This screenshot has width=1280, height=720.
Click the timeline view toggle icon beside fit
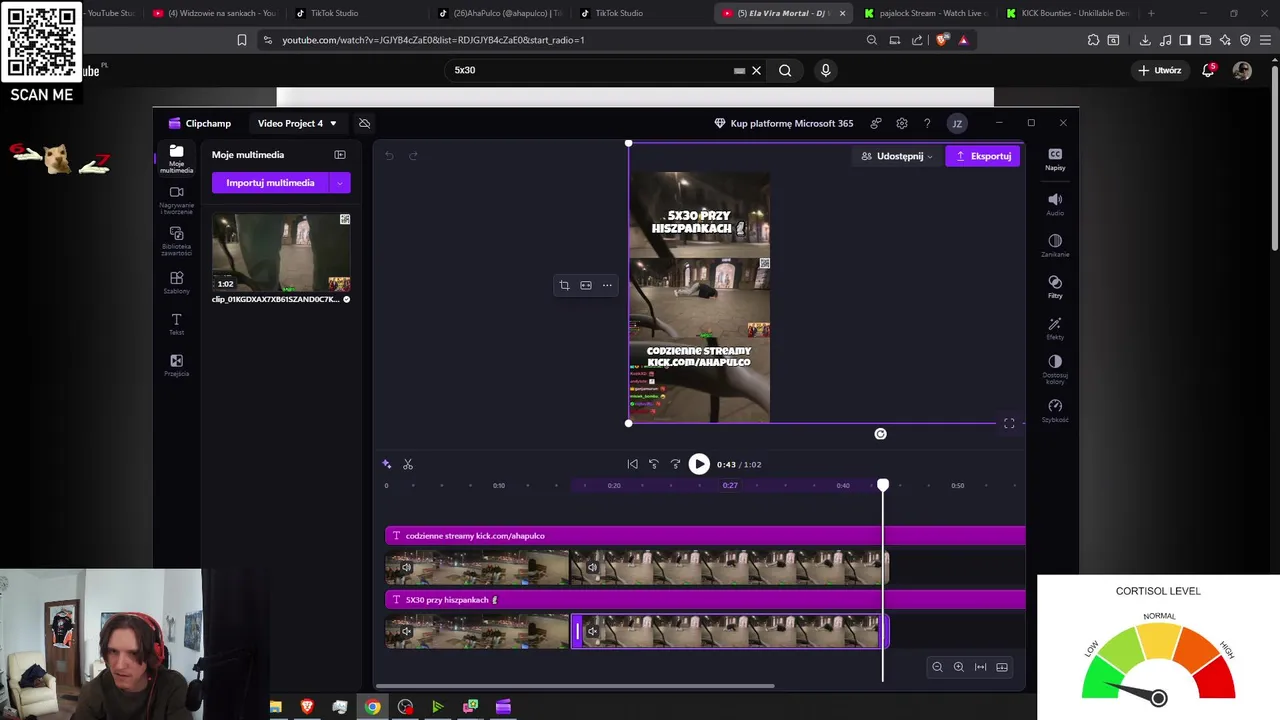click(x=1002, y=667)
